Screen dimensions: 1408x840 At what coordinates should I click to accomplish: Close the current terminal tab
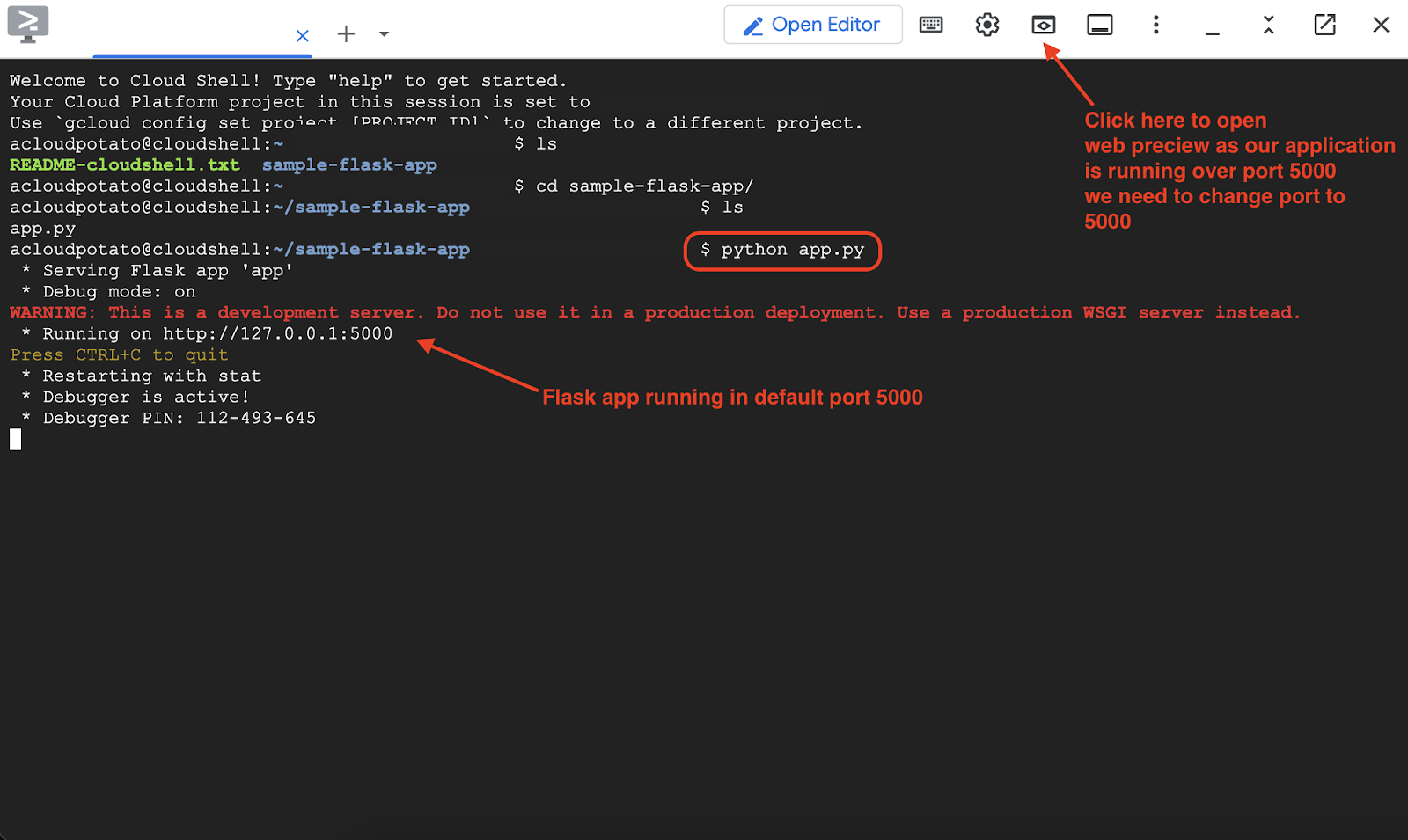(x=302, y=35)
